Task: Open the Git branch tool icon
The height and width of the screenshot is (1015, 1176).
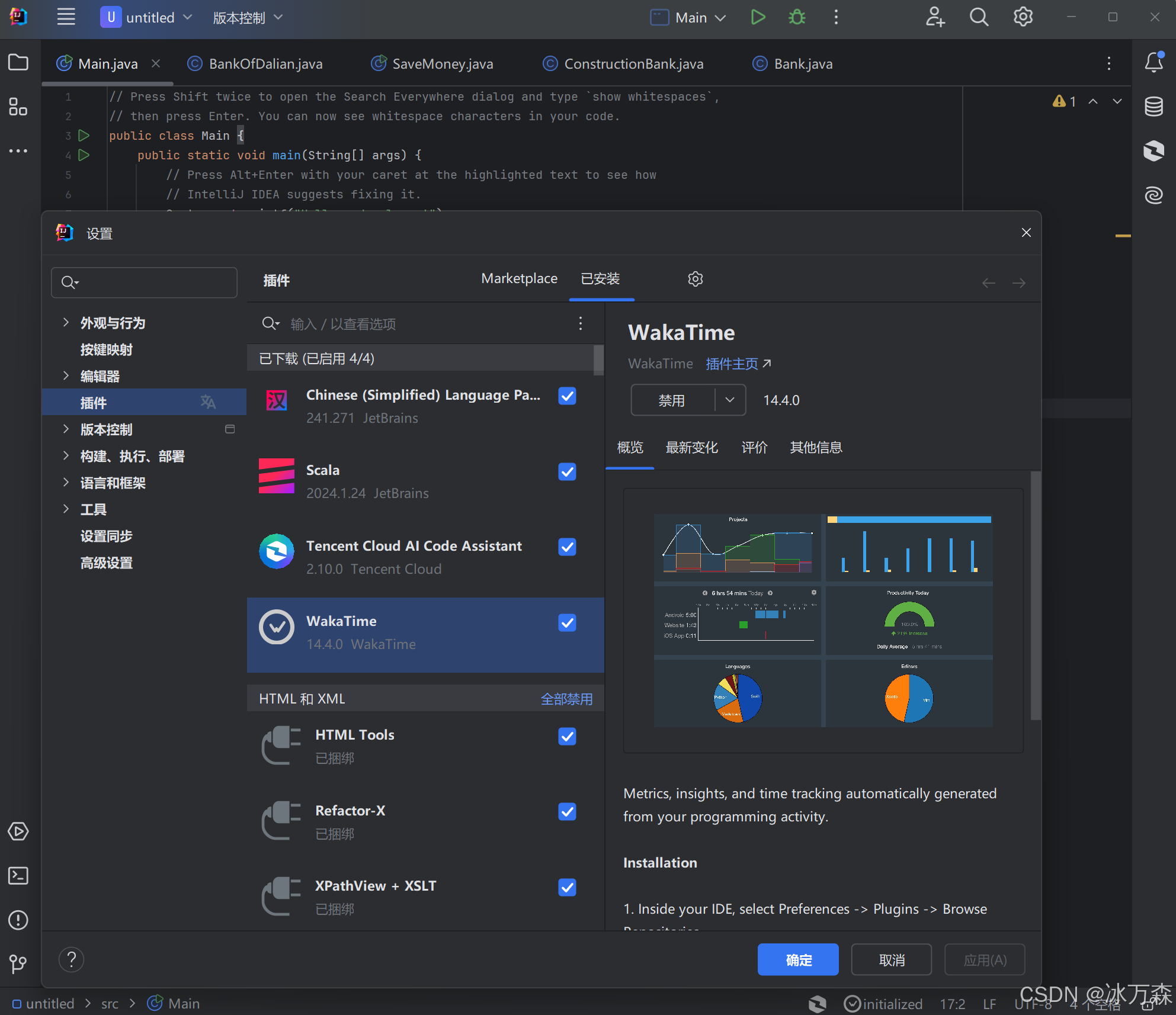Action: tap(18, 964)
